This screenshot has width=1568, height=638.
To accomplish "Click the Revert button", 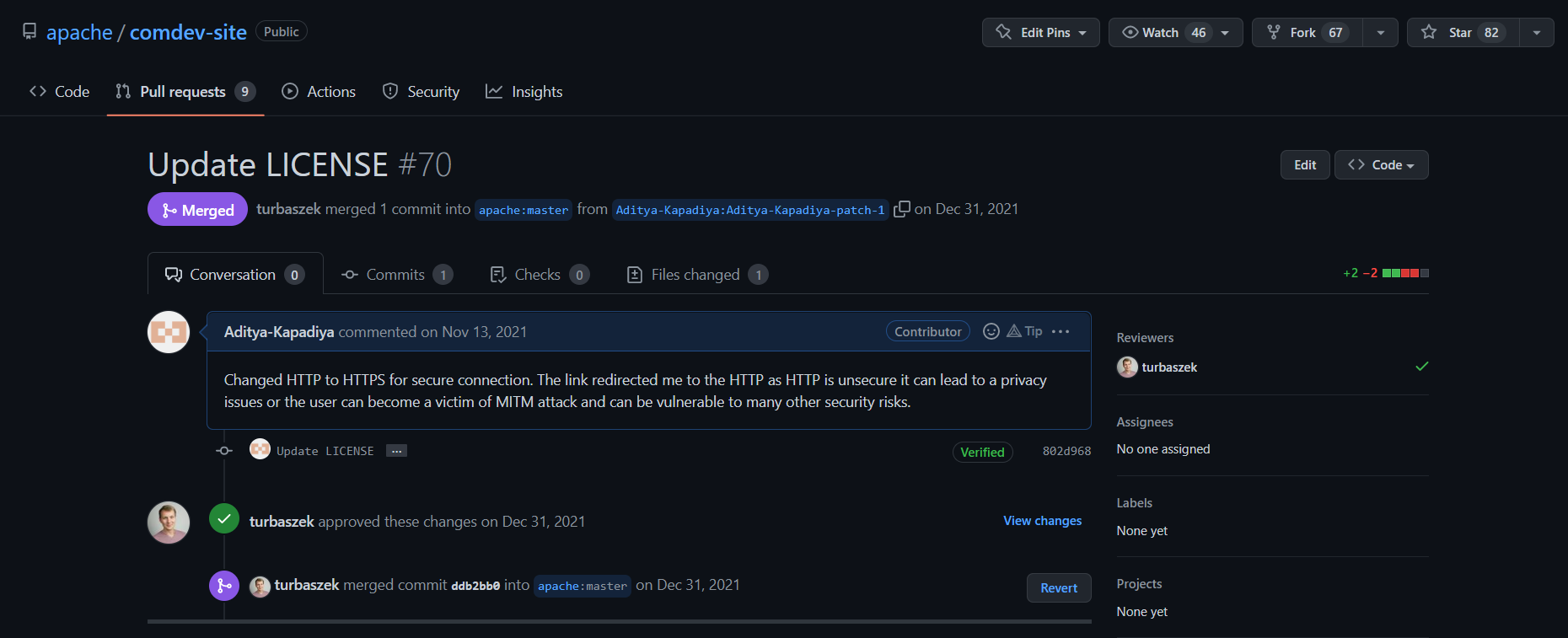I will (1059, 587).
